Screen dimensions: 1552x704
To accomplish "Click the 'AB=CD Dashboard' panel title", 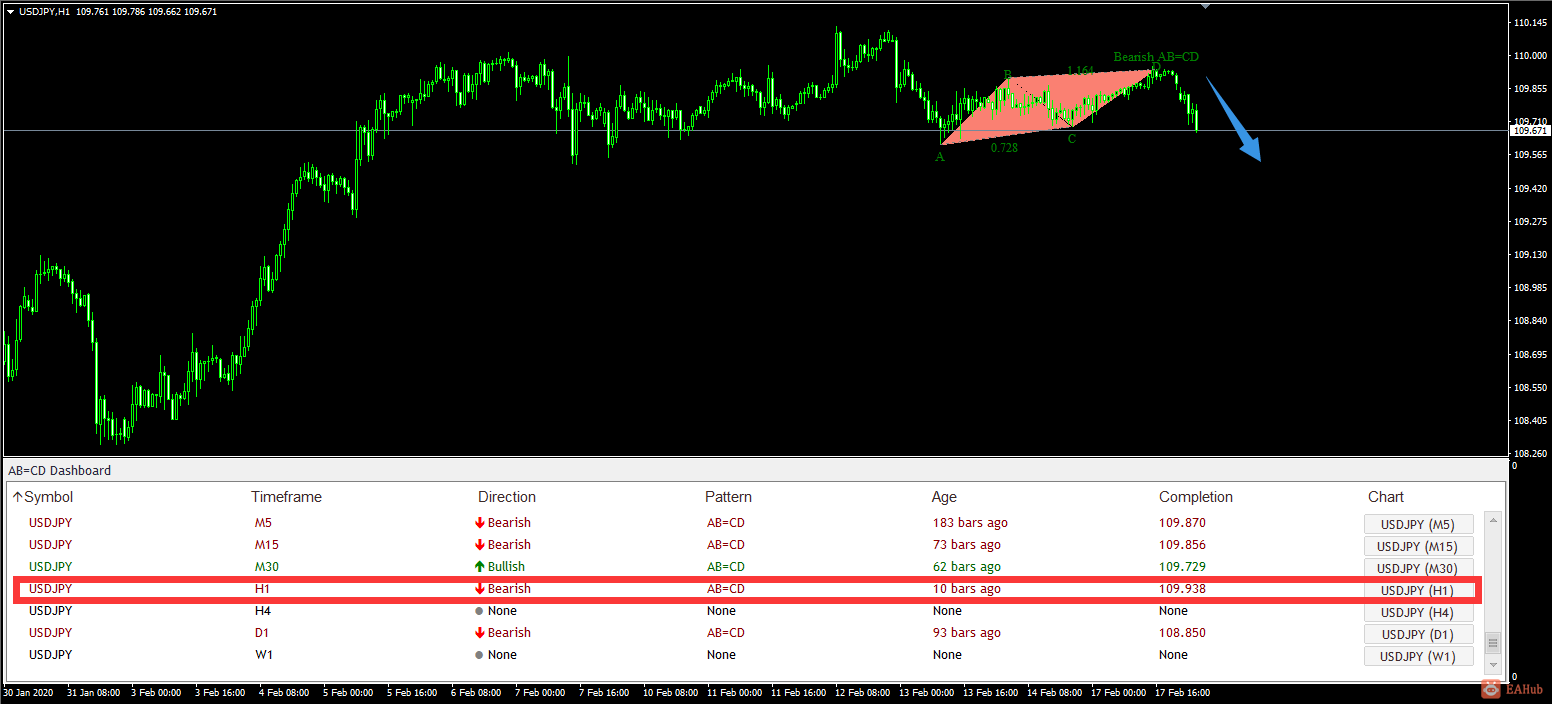I will [x=59, y=470].
